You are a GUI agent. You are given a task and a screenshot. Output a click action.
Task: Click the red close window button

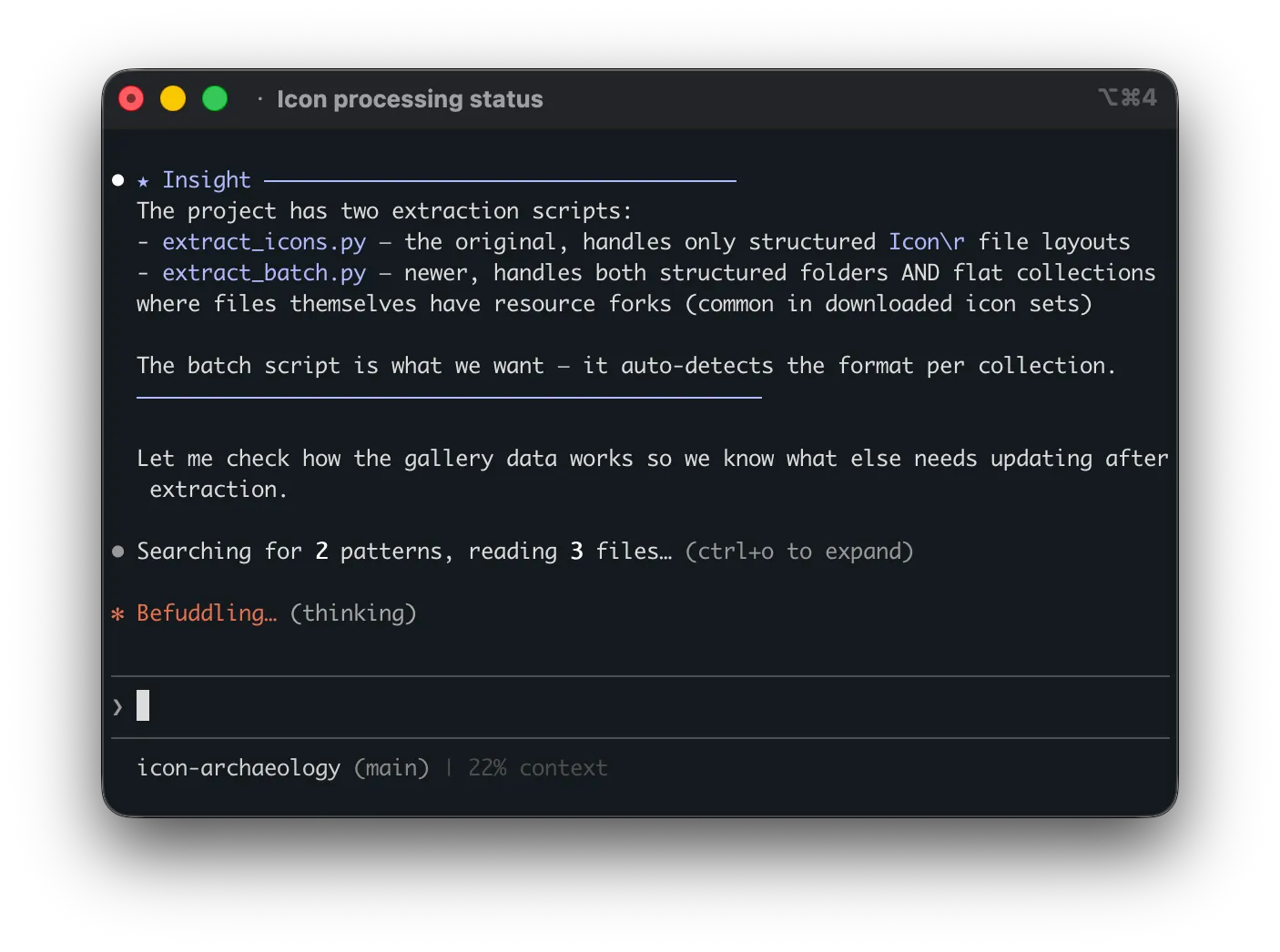tap(131, 98)
